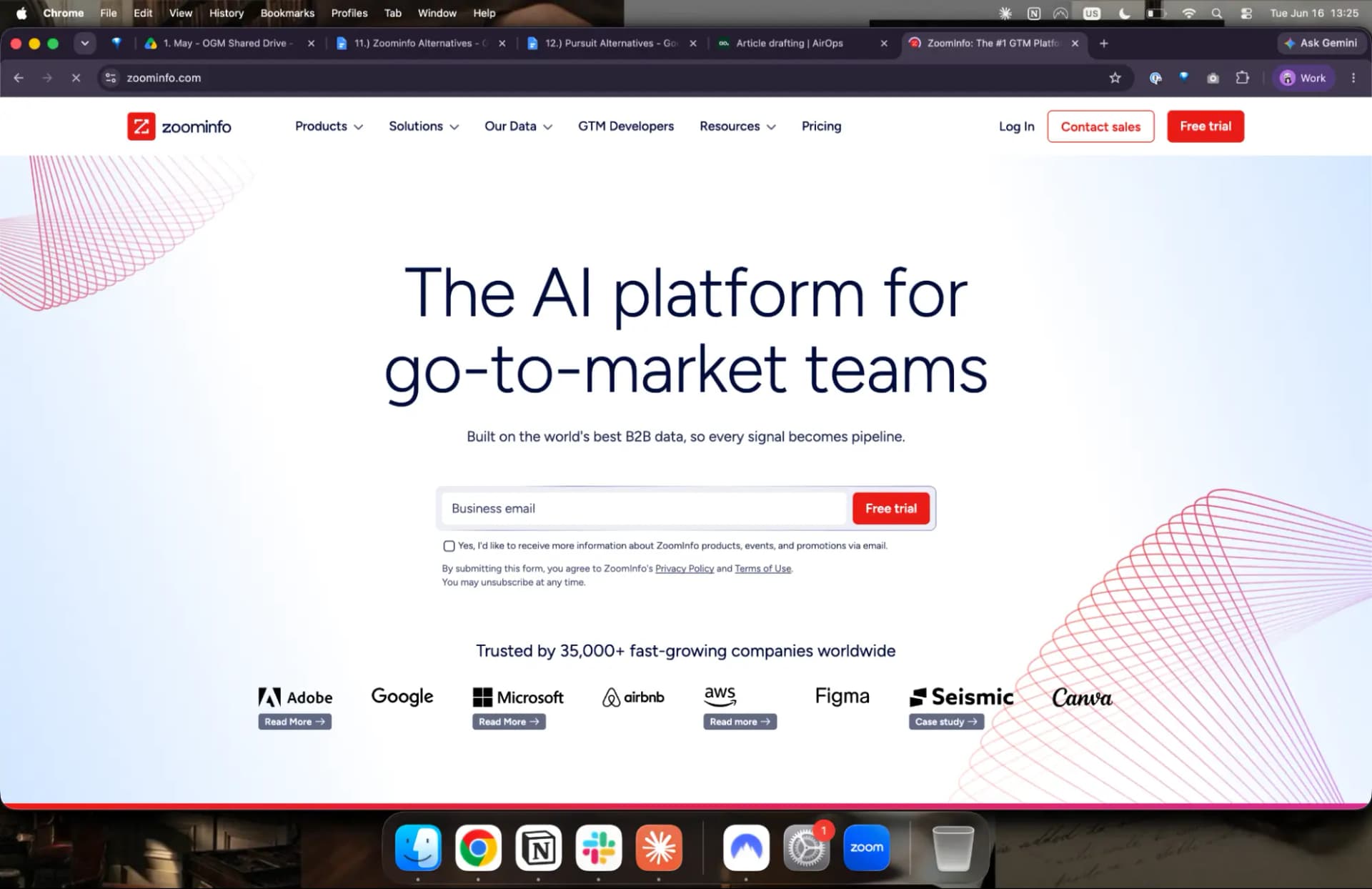Close the Article drafting AirOps tab

(x=884, y=44)
